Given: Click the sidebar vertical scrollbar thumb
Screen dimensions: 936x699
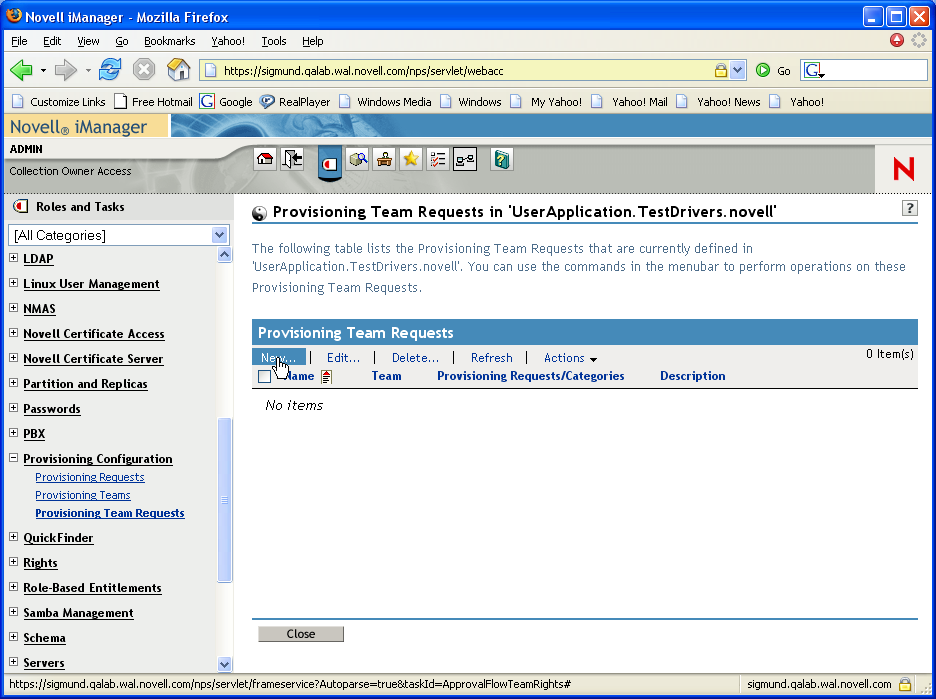Looking at the screenshot, I should click(224, 500).
